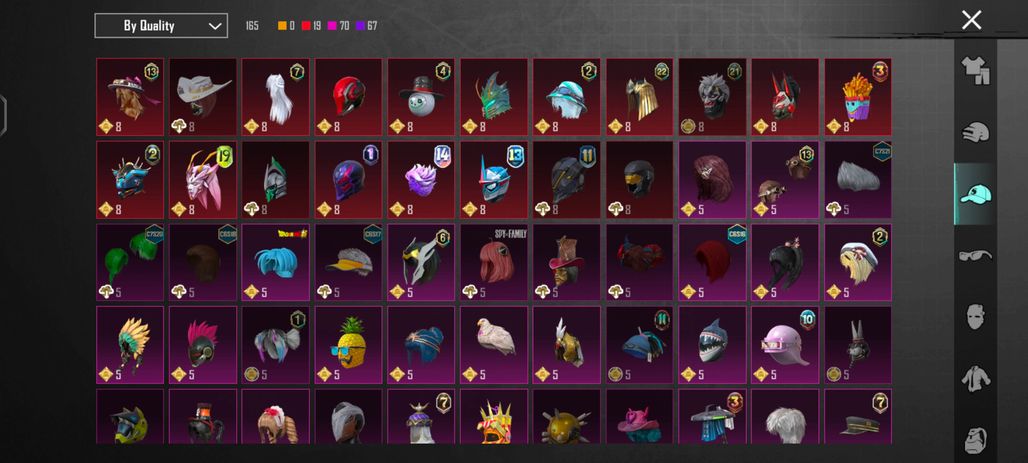
Task: Pick the pink helmet with level 10 badge
Action: pos(785,345)
